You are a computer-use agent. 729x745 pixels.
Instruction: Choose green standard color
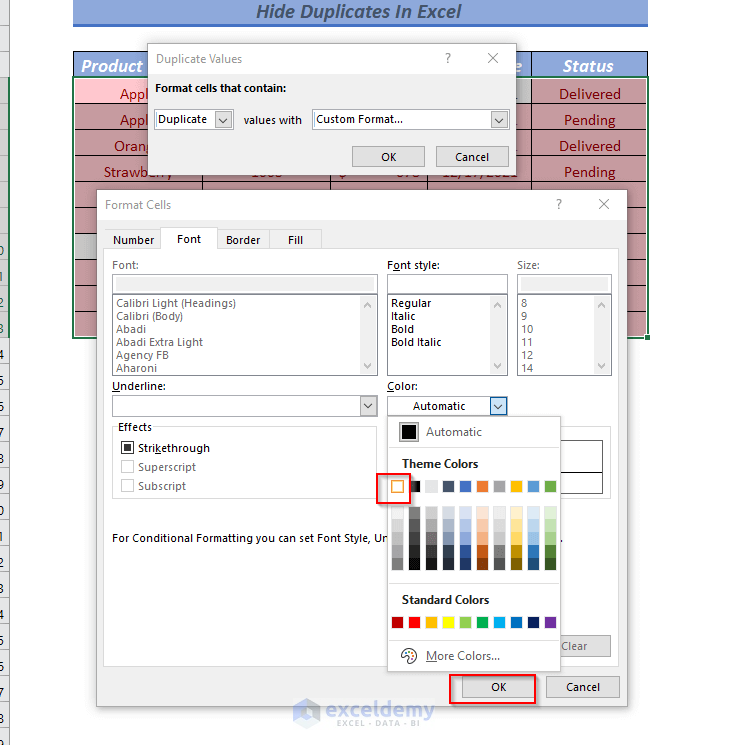tap(482, 622)
